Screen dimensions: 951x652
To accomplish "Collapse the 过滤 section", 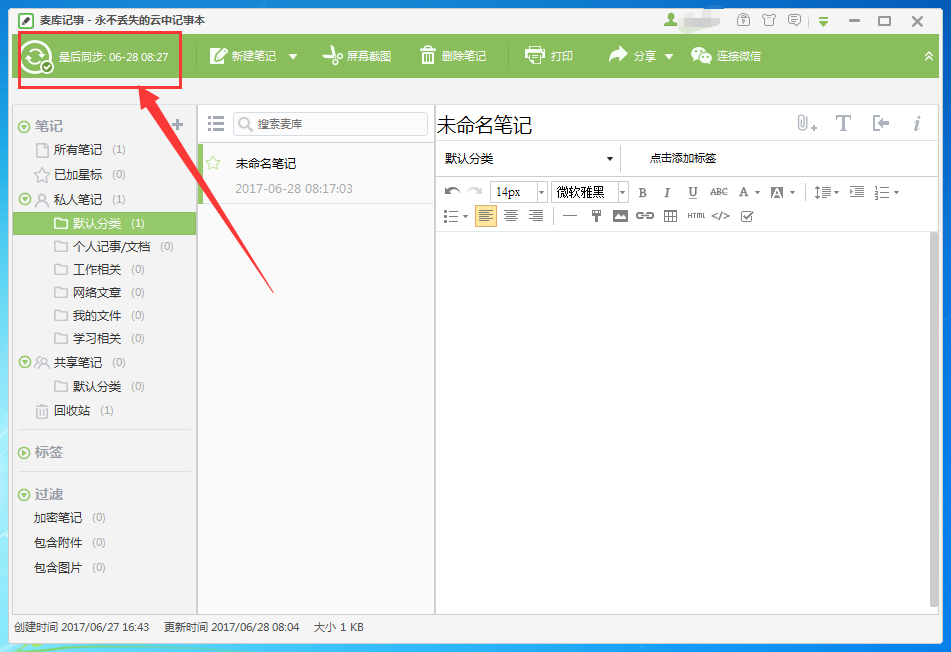I will (x=24, y=495).
